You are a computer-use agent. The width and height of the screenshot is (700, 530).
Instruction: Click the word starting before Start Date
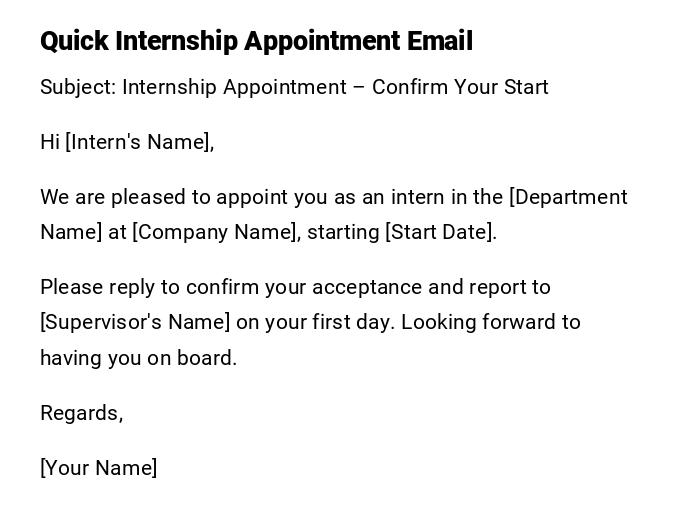pyautogui.click(x=343, y=233)
